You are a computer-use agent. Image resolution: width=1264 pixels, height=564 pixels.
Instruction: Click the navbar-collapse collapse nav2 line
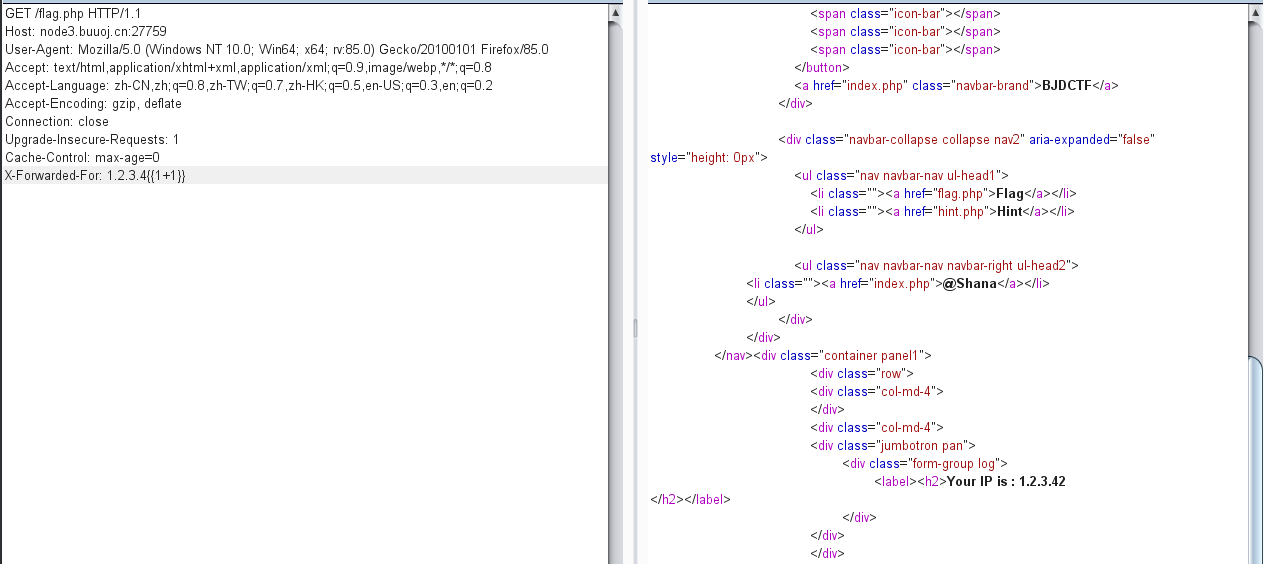click(x=967, y=139)
